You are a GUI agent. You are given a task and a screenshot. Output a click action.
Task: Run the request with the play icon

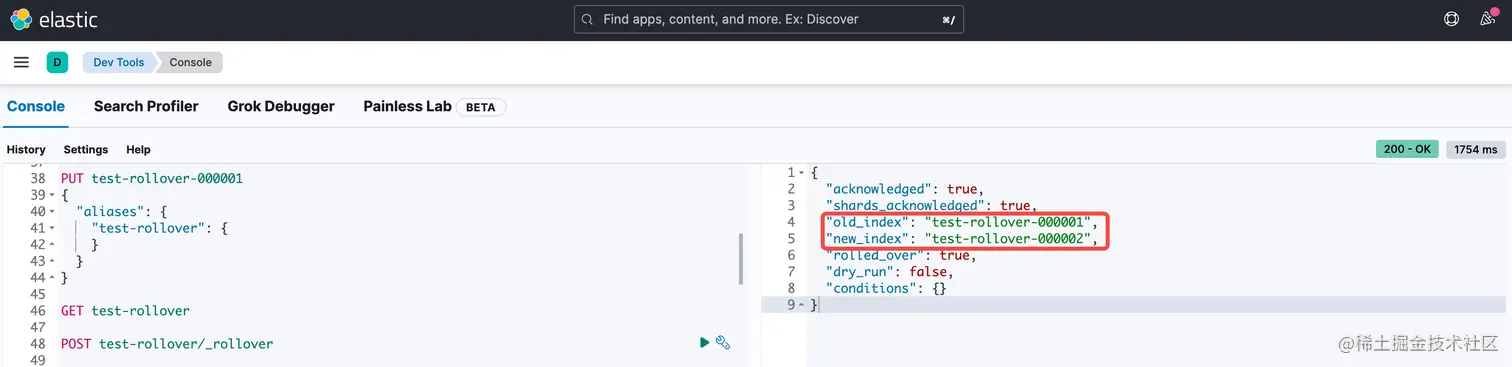tap(704, 343)
